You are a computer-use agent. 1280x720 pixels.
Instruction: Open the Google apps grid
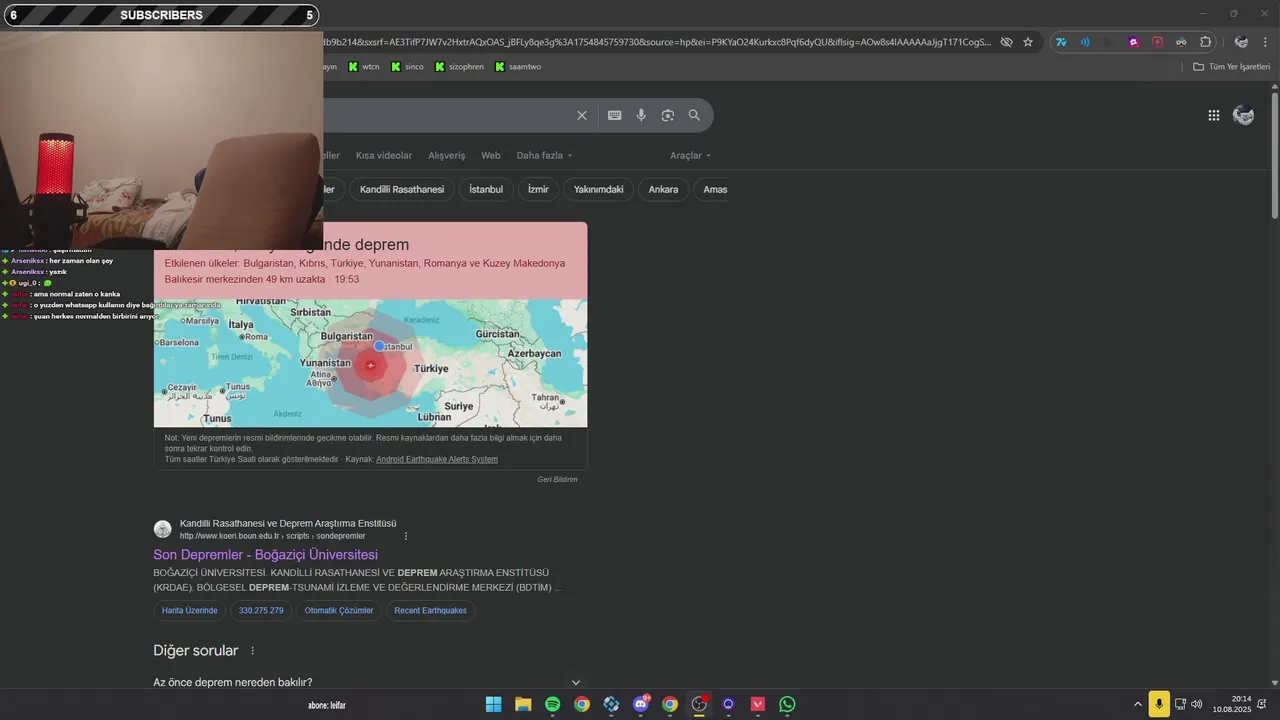(x=1214, y=115)
